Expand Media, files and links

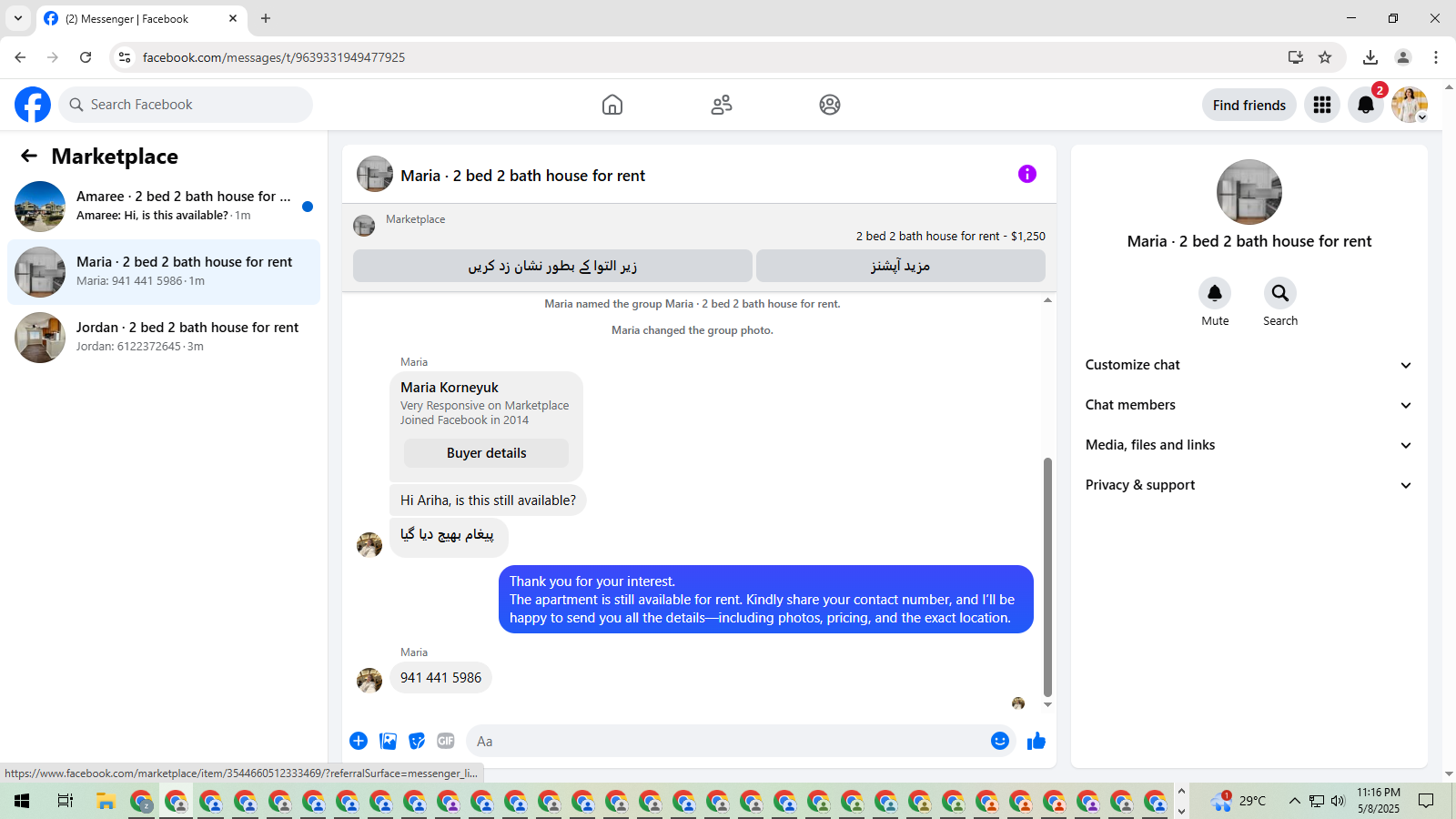pos(1249,445)
